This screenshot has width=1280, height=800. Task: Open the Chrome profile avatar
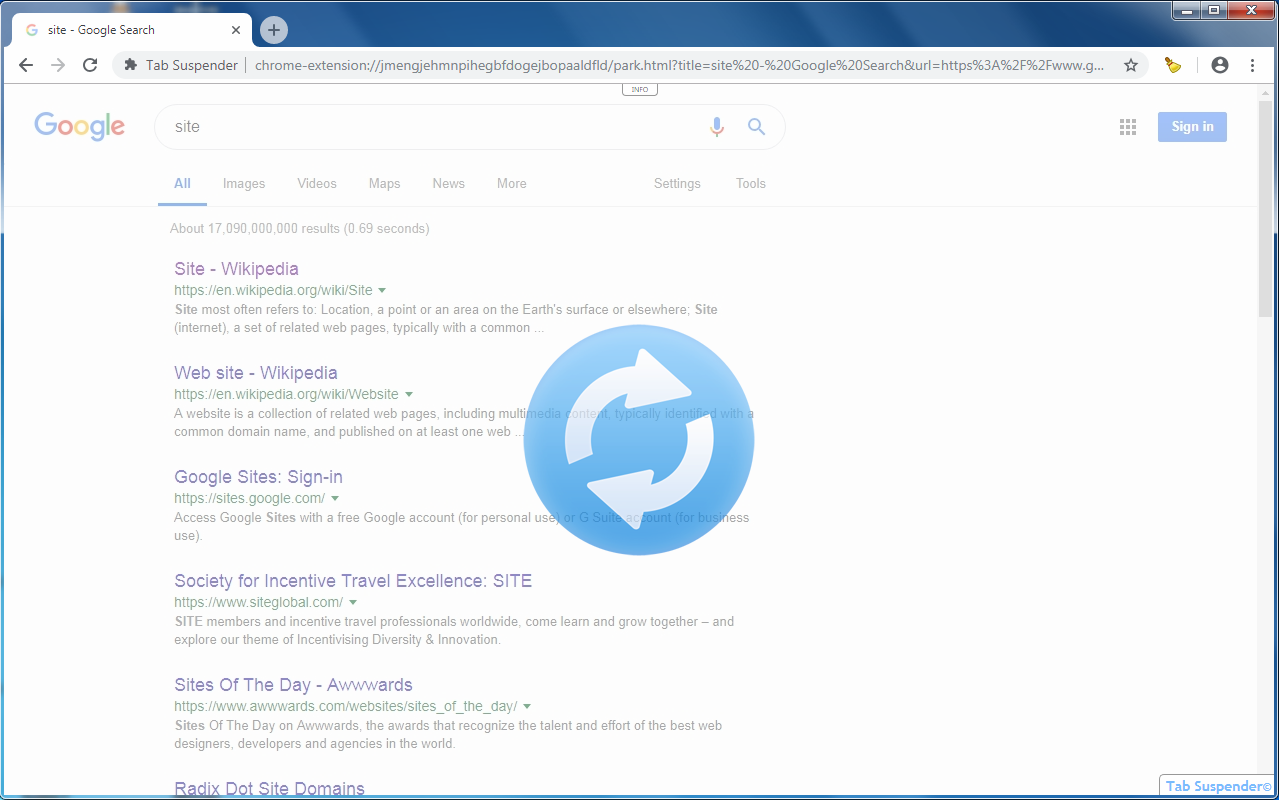point(1220,64)
